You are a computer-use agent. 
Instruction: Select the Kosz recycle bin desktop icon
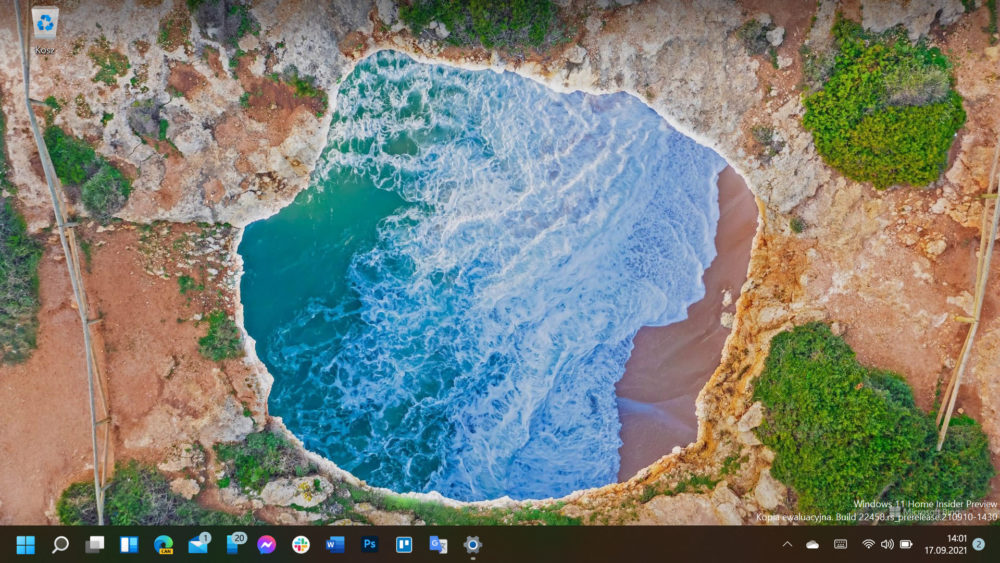pos(45,31)
